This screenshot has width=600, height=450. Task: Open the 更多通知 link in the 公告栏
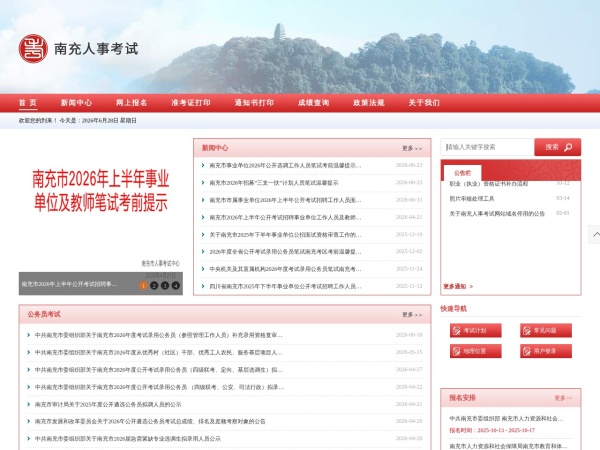pos(458,286)
